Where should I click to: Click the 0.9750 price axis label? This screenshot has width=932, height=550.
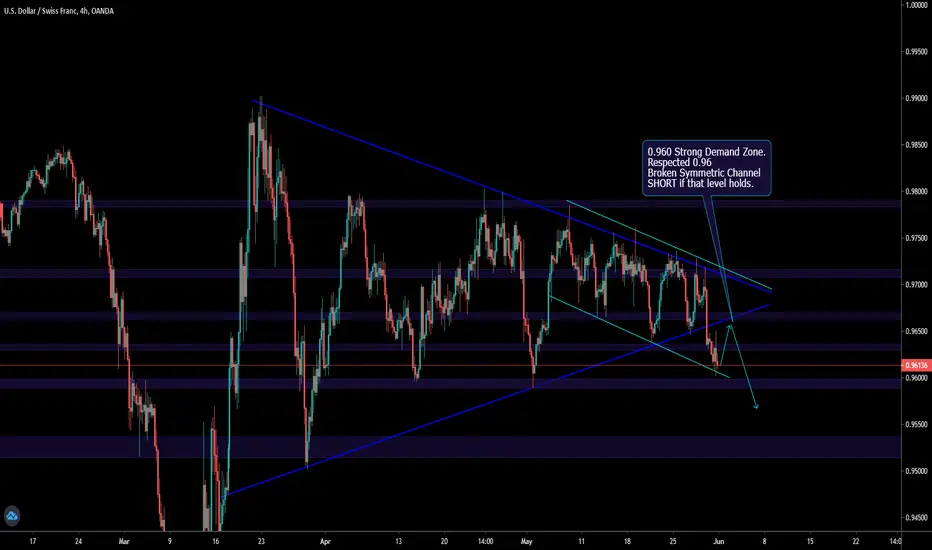click(917, 238)
